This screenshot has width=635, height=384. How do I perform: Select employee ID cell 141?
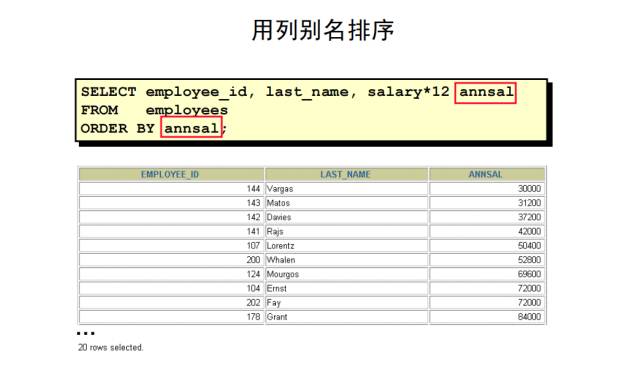point(171,231)
